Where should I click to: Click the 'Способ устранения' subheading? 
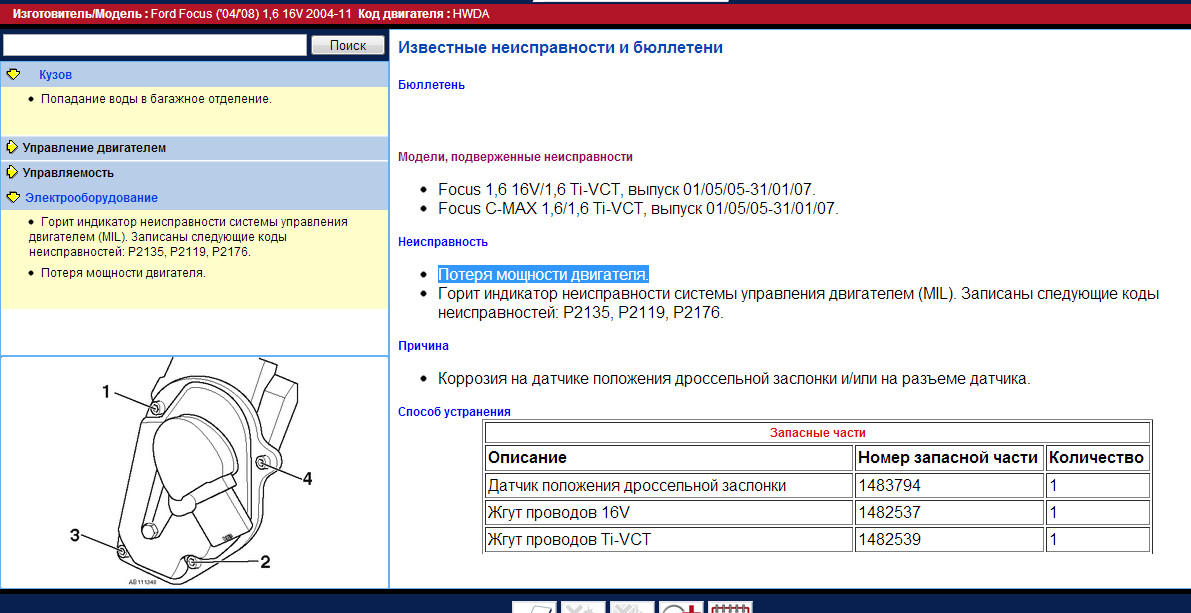pyautogui.click(x=454, y=412)
